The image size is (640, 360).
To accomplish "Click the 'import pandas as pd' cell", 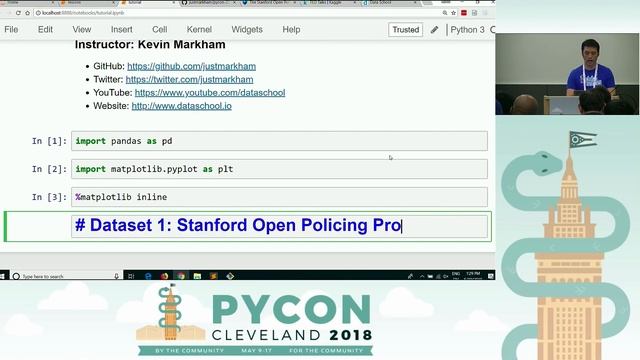I will [279, 141].
